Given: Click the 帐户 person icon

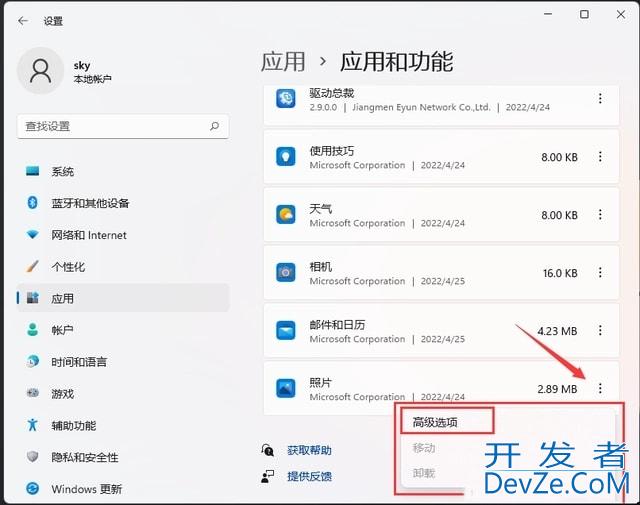Looking at the screenshot, I should click(x=32, y=329).
